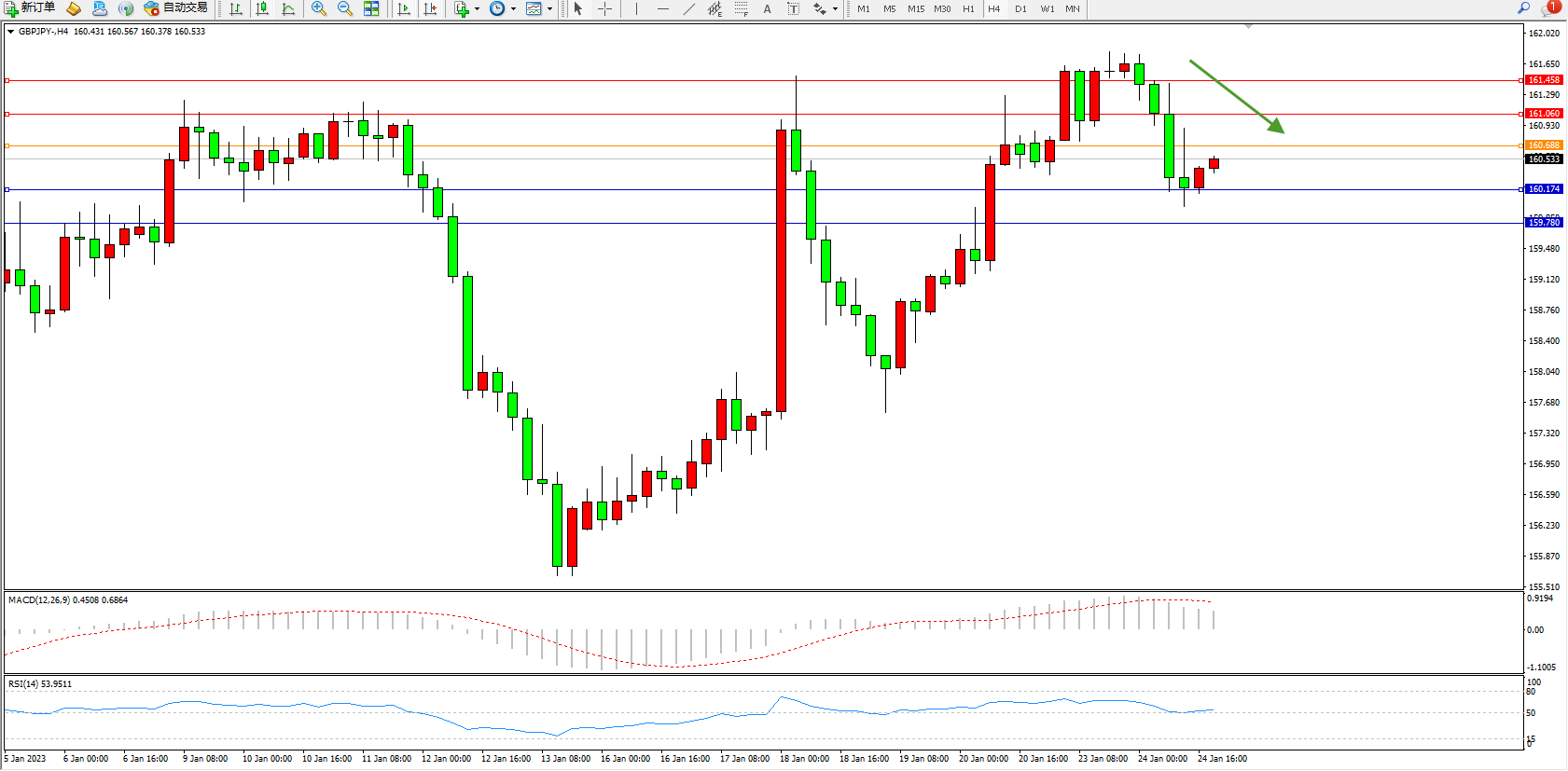Select the trendline drawing tool

[688, 8]
